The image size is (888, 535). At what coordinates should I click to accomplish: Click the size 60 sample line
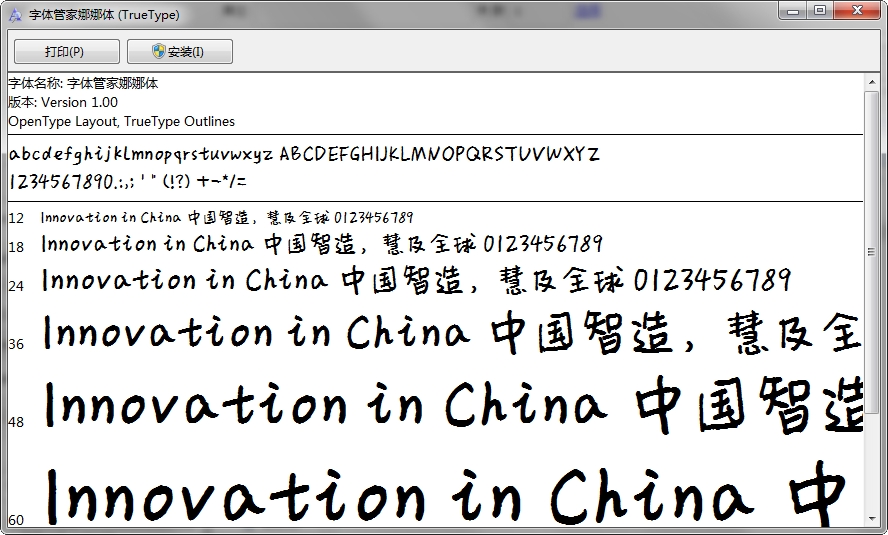(447, 493)
